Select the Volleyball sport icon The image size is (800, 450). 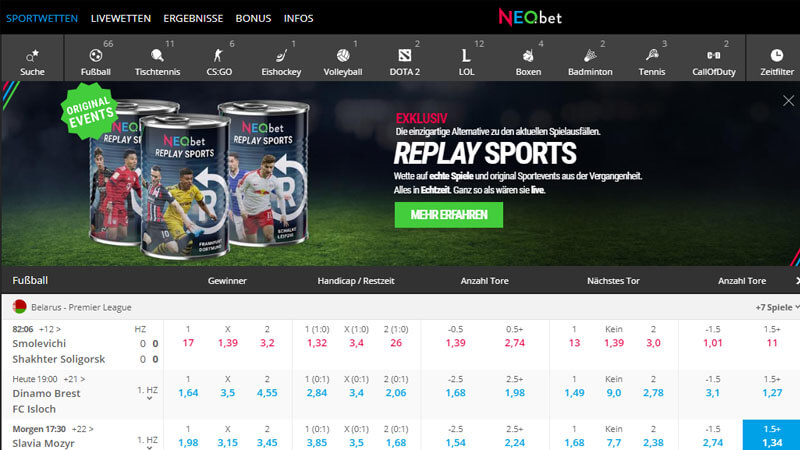(x=343, y=58)
